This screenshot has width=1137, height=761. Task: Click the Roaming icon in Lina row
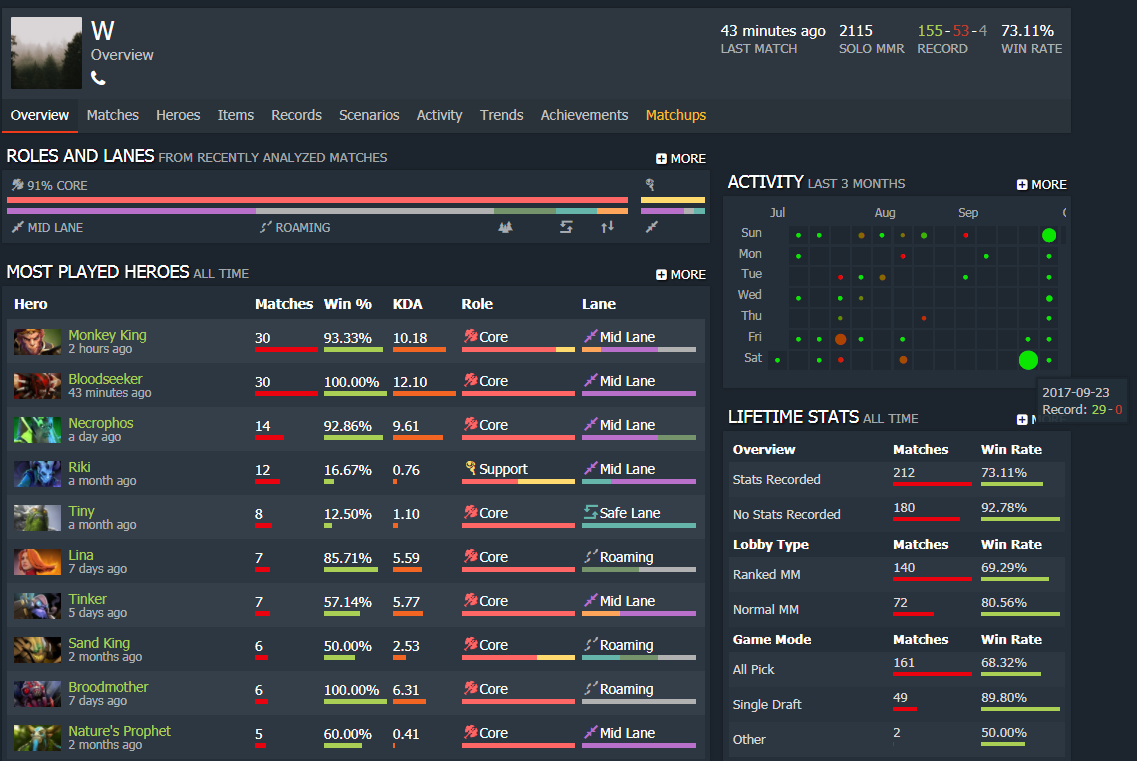pyautogui.click(x=591, y=556)
